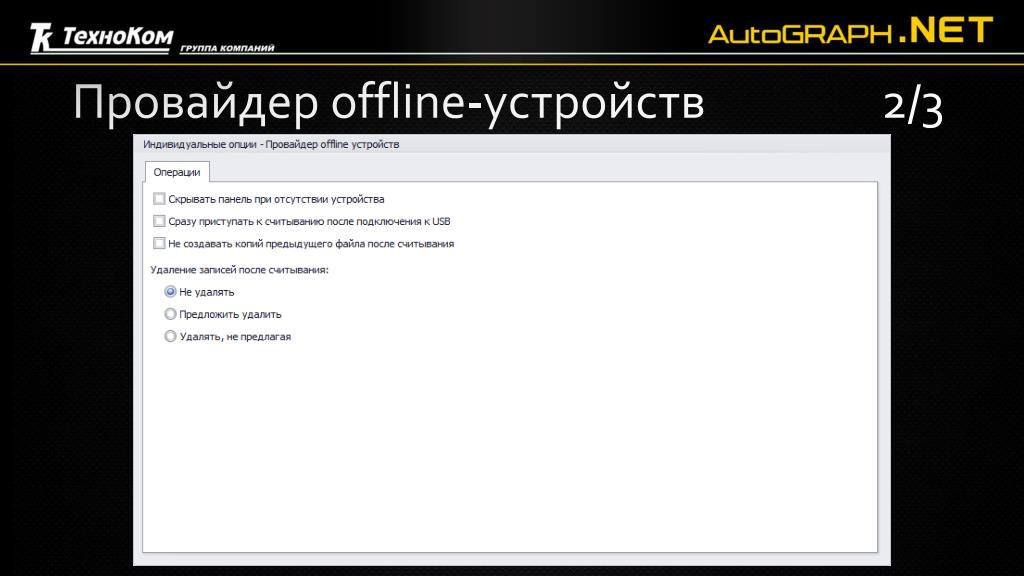The image size is (1024, 576).
Task: Enable Скрывать панель при отсутствии устройства checkbox
Action: click(x=159, y=199)
